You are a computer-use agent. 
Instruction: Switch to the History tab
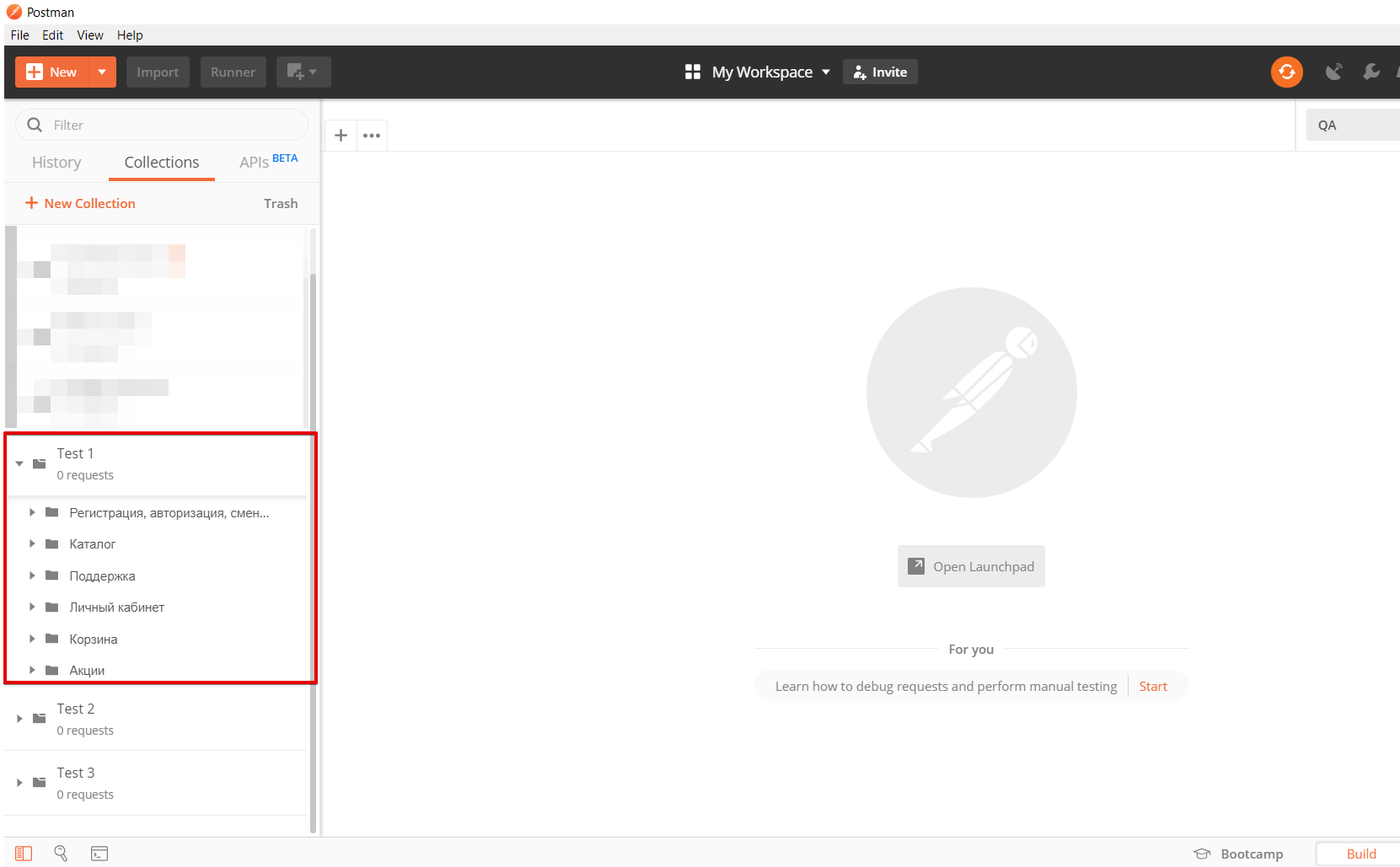56,163
